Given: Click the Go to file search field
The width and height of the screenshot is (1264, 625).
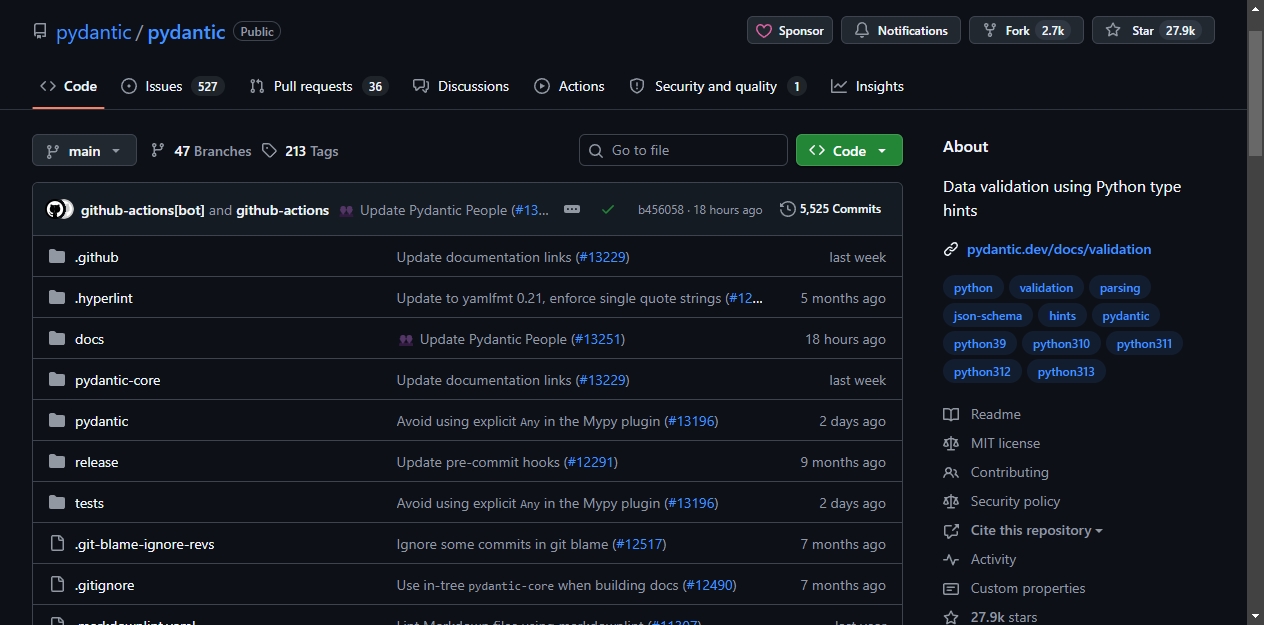Looking at the screenshot, I should pyautogui.click(x=683, y=150).
